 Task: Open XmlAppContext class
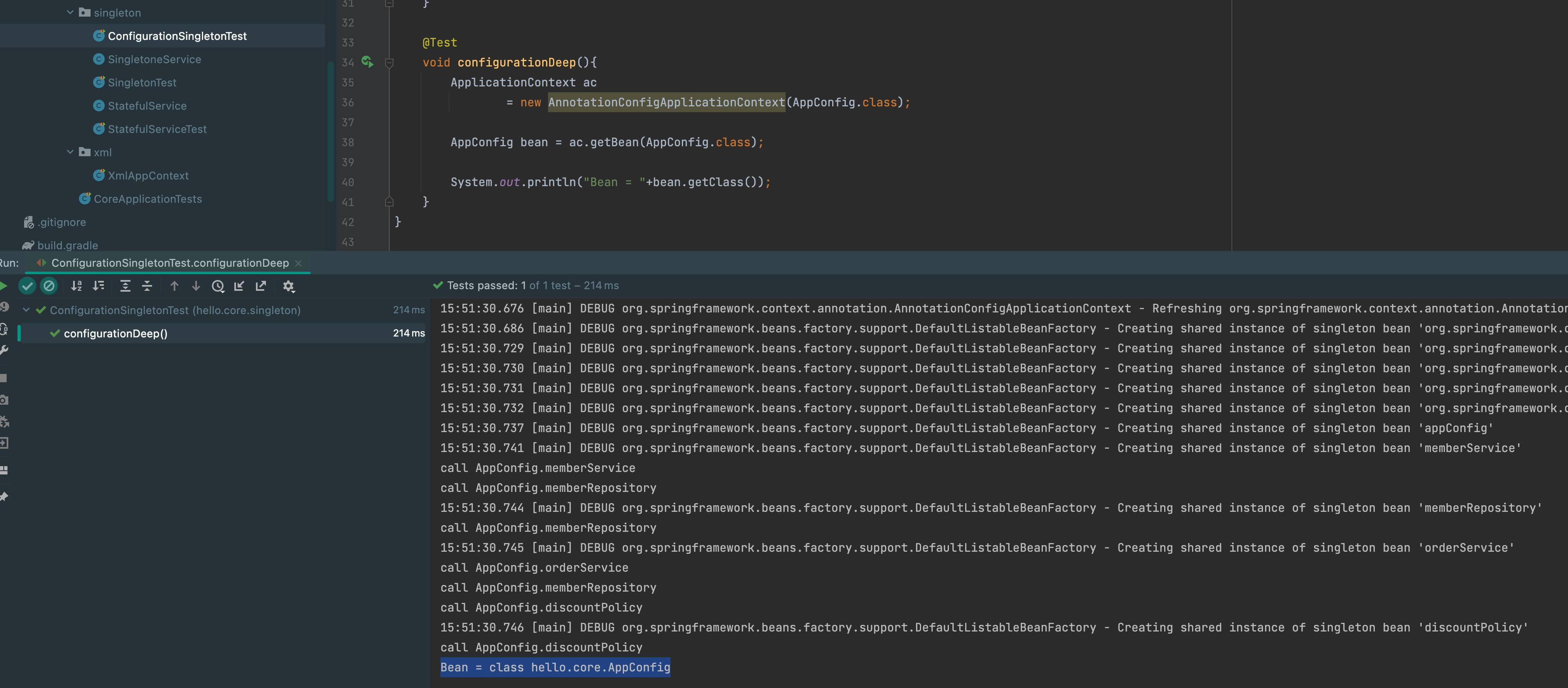148,175
